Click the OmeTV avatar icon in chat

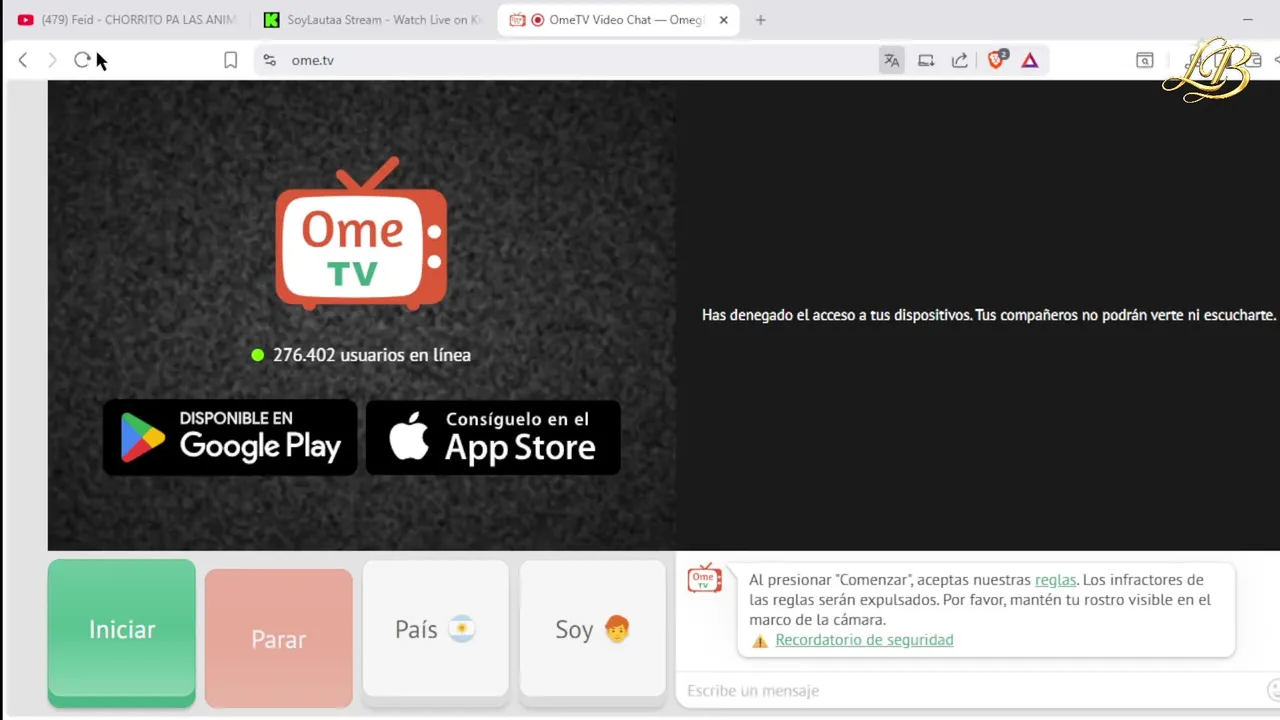(704, 578)
